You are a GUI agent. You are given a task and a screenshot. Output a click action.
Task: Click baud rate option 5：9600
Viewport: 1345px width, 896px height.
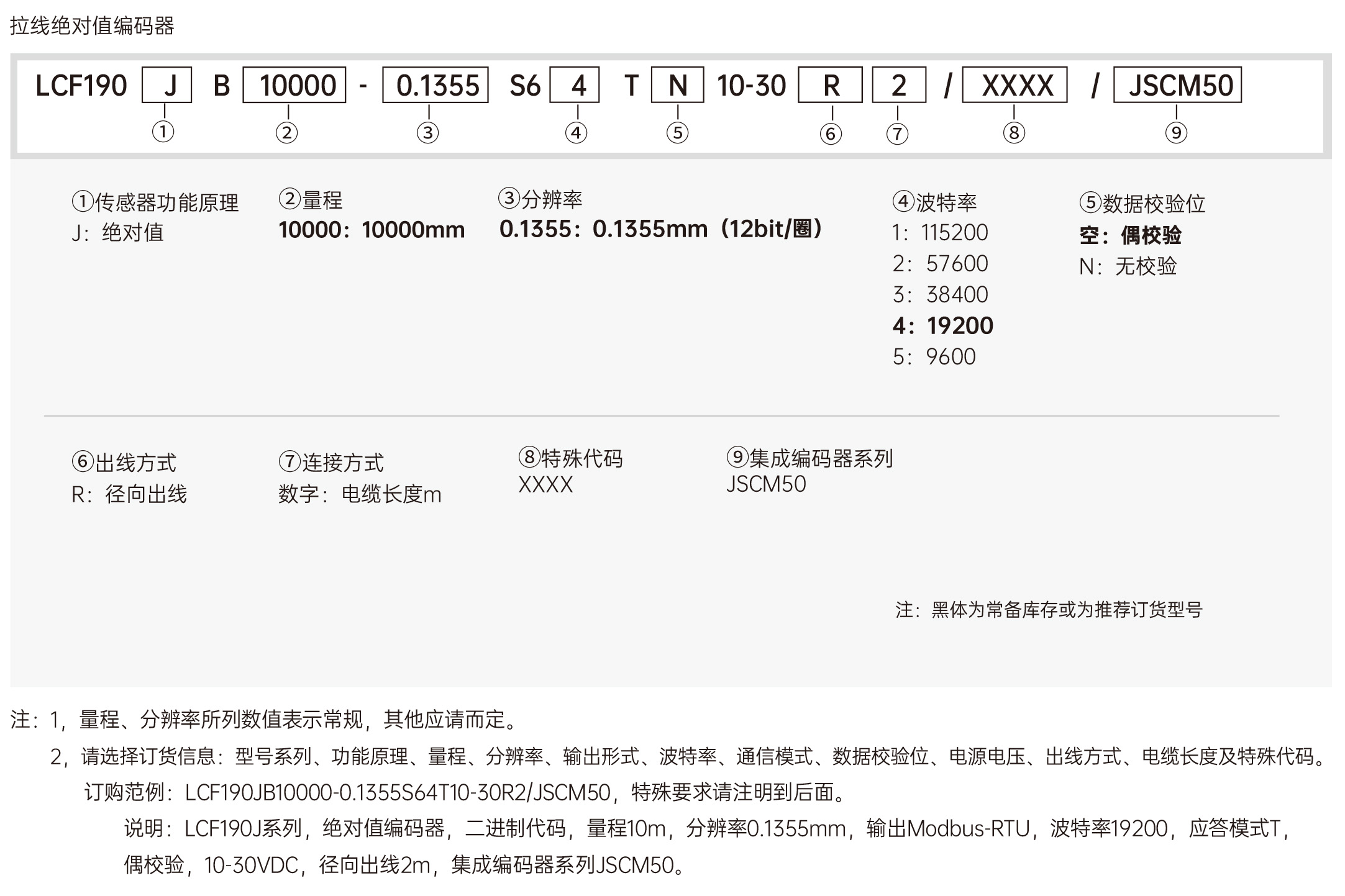[x=934, y=357]
